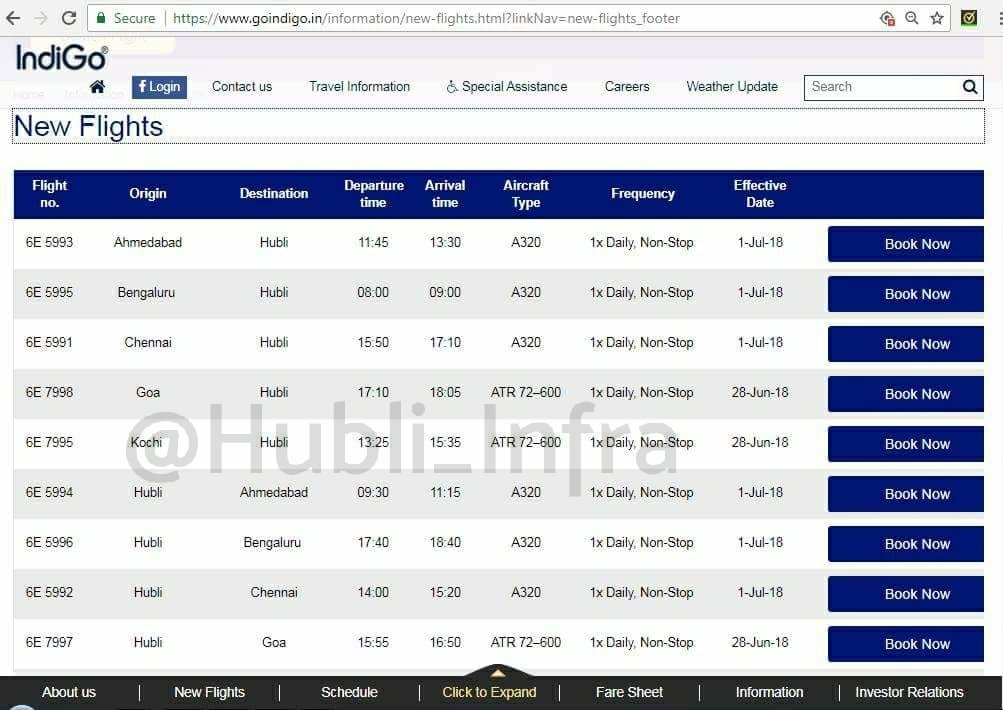Select Goa destination cell in 6E 7997 row

tap(274, 642)
